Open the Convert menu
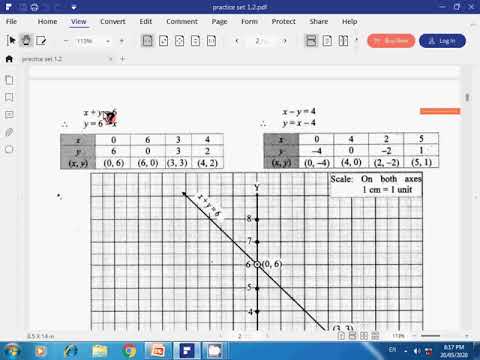The width and height of the screenshot is (480, 360). [113, 22]
